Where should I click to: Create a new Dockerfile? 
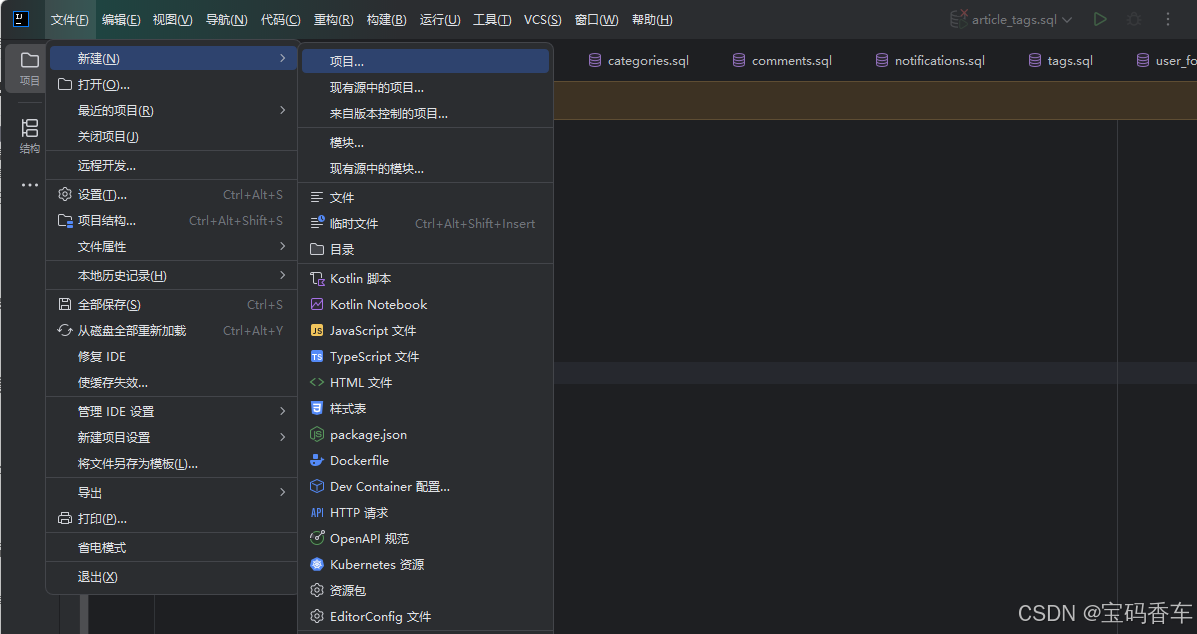pyautogui.click(x=359, y=461)
